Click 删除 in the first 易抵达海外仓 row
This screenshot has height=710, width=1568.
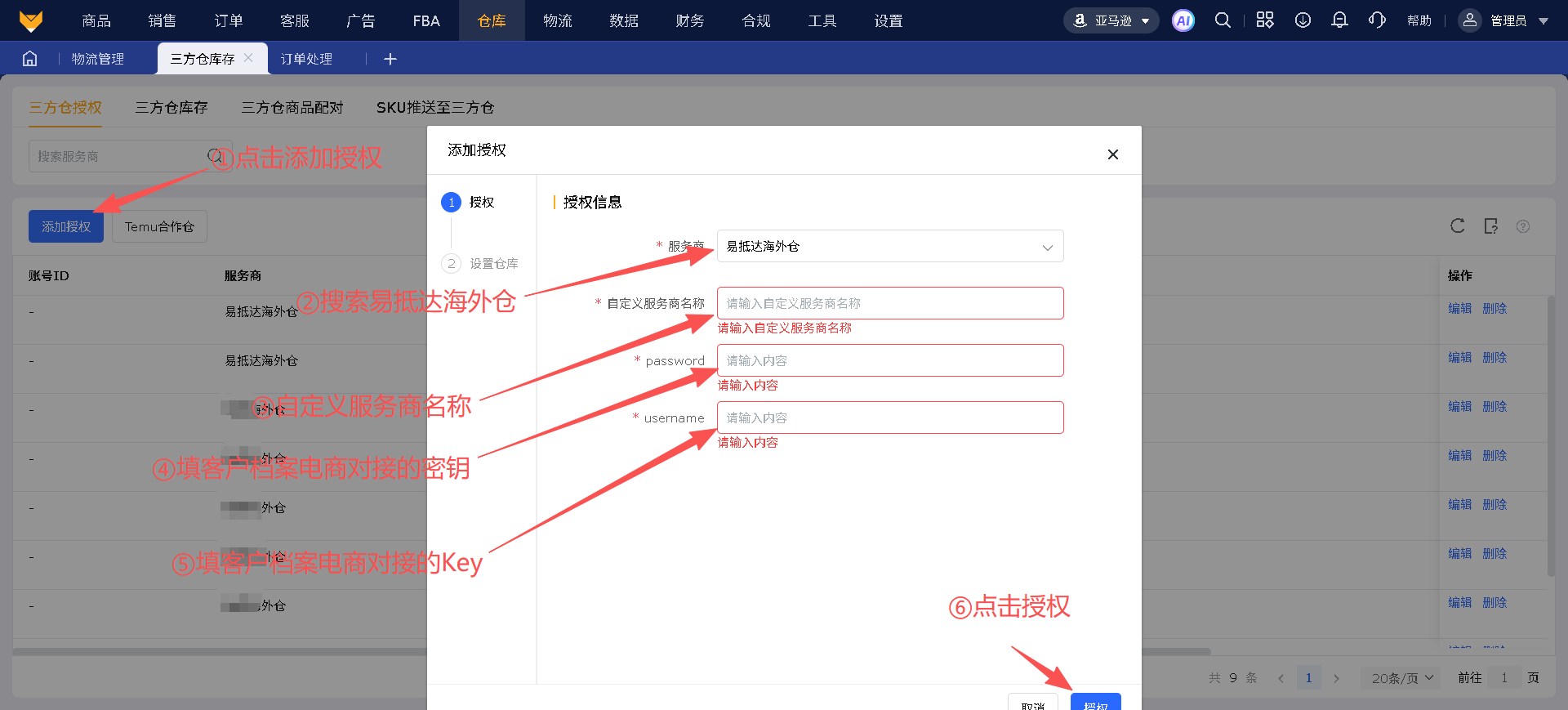(1494, 308)
